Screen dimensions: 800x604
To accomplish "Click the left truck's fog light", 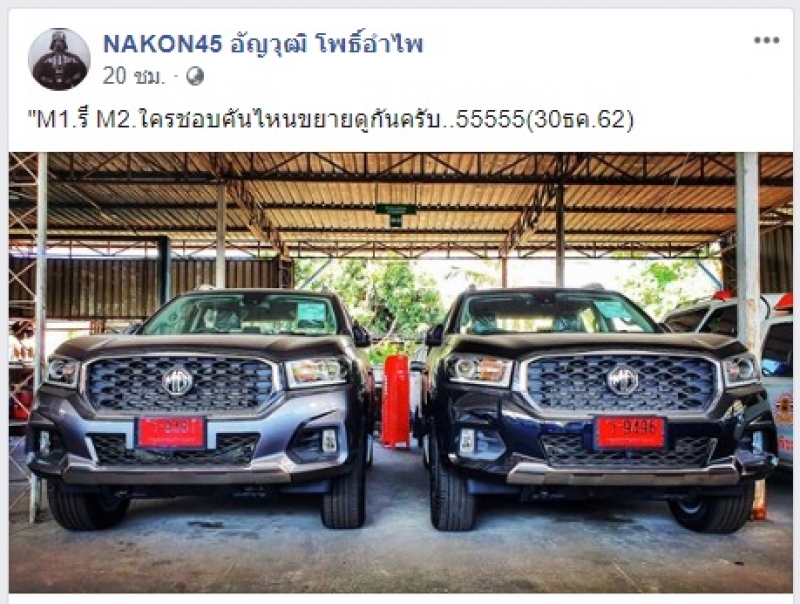I will [x=329, y=440].
